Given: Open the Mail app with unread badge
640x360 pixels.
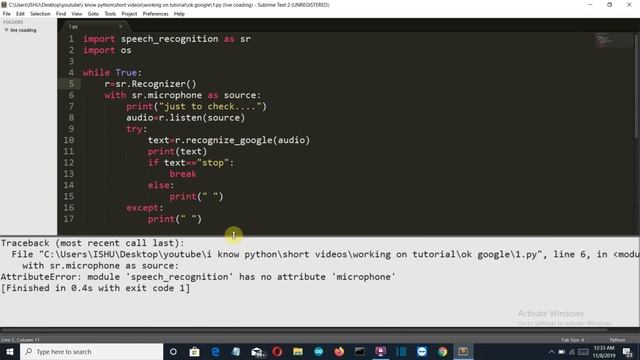Looking at the screenshot, I should tap(257, 351).
